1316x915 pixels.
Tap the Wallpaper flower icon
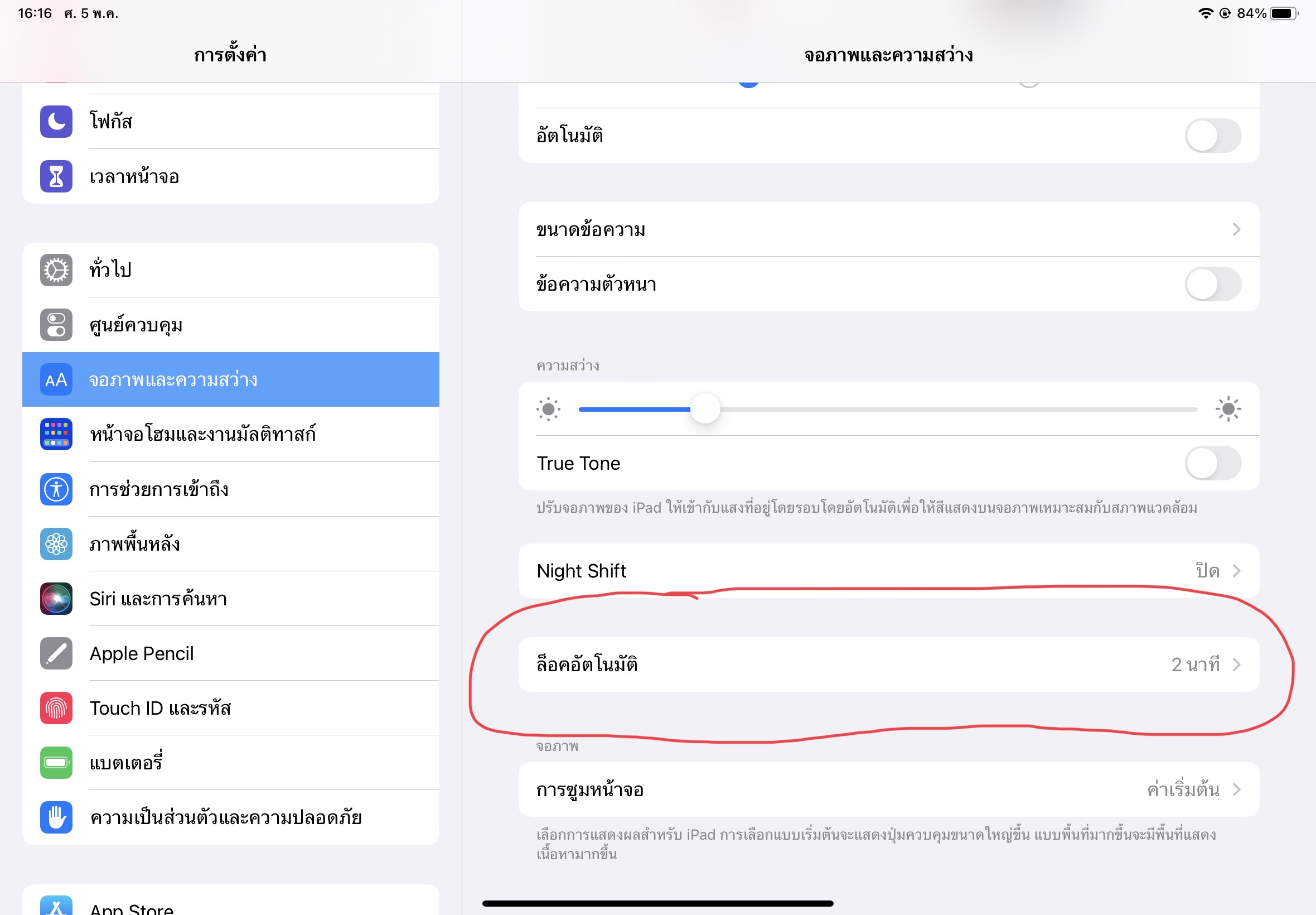click(x=56, y=544)
